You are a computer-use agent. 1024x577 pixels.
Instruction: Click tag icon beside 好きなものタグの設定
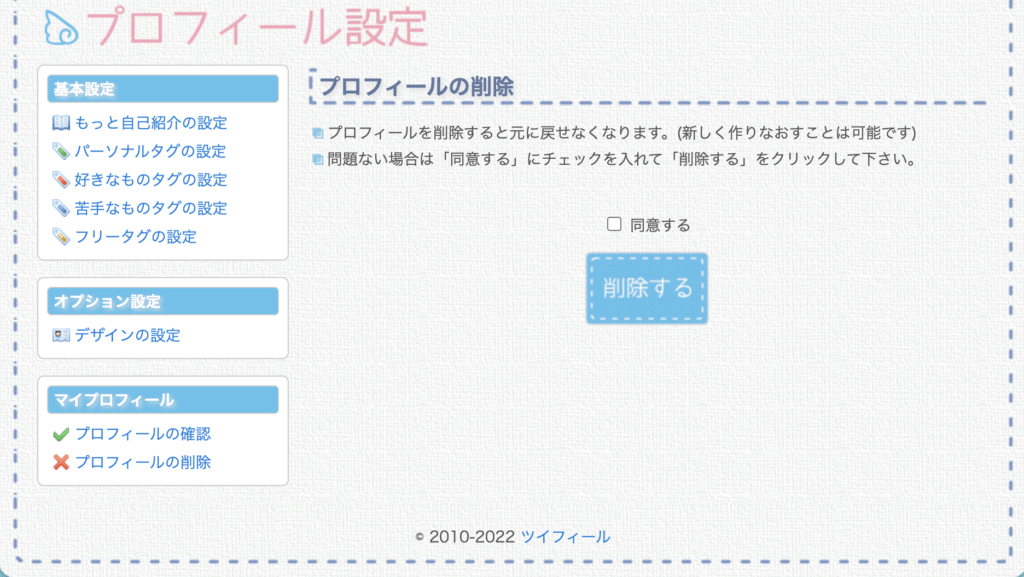pos(61,179)
